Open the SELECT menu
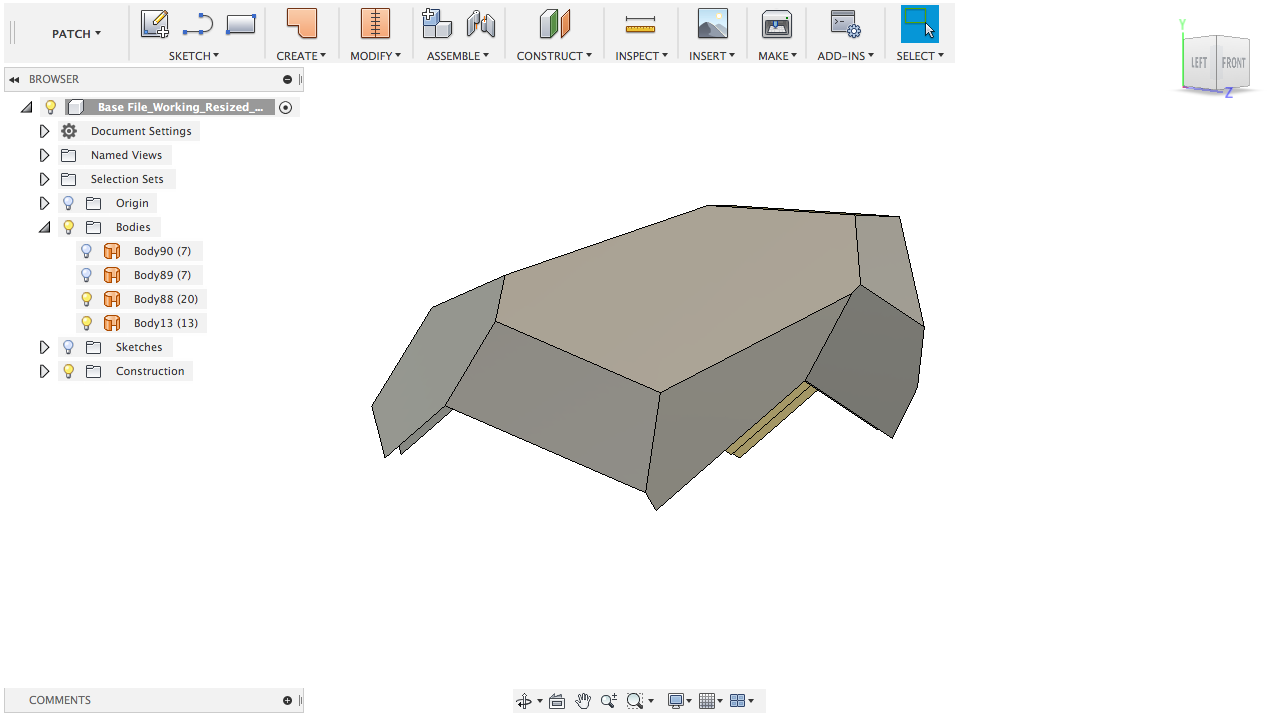Image resolution: width=1280 pixels, height=715 pixels. [920, 56]
